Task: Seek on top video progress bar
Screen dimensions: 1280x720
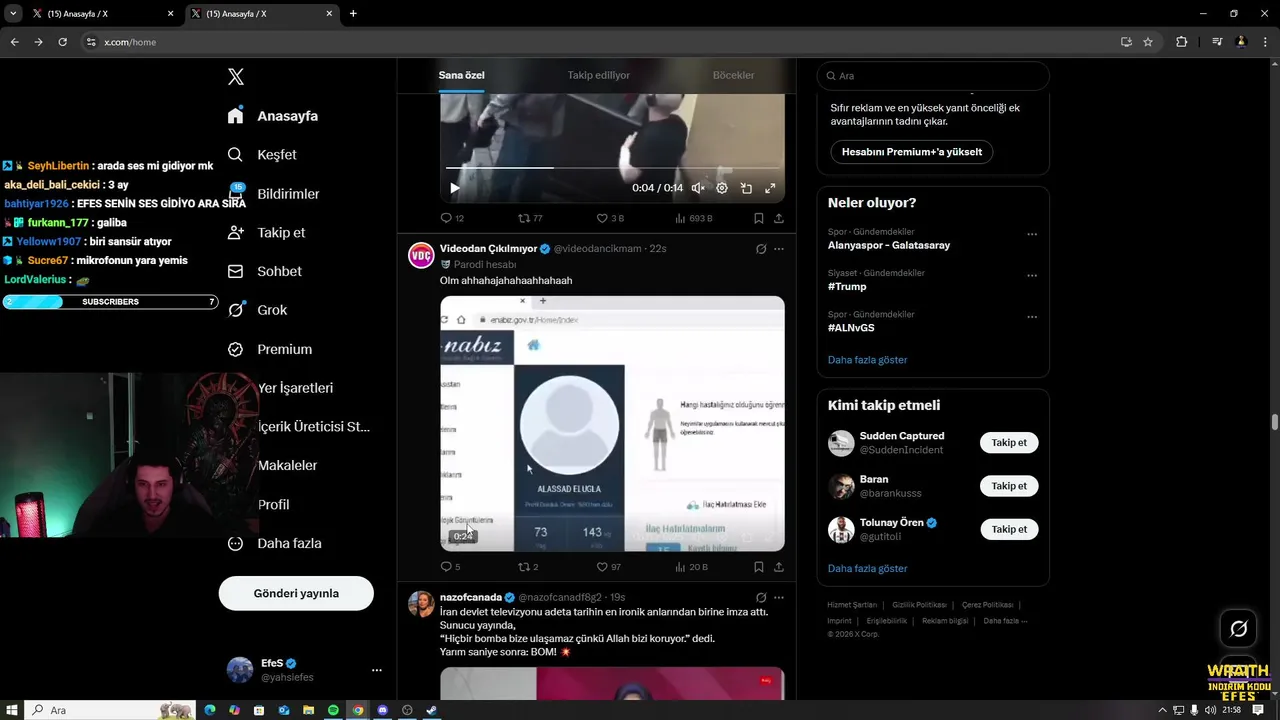Action: tap(612, 168)
